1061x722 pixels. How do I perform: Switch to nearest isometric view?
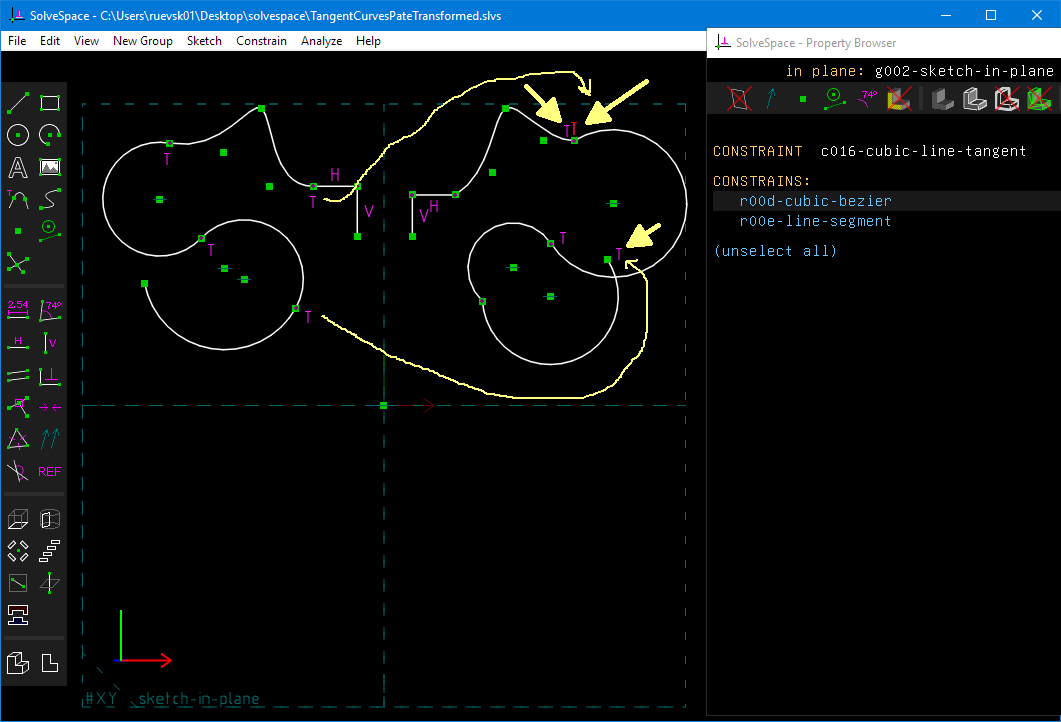pos(18,663)
